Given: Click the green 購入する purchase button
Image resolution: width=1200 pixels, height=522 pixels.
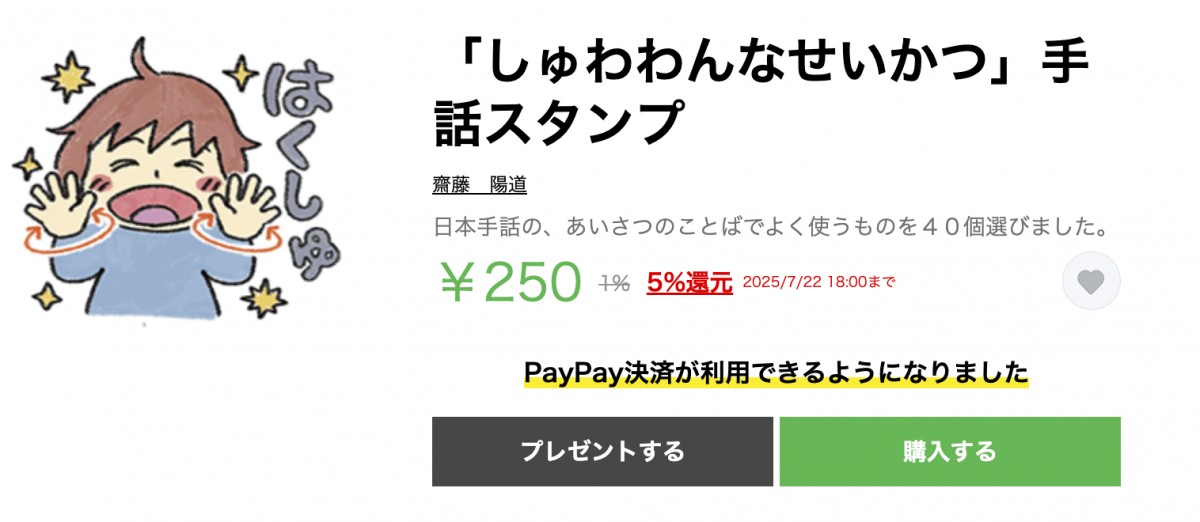Looking at the screenshot, I should [950, 451].
